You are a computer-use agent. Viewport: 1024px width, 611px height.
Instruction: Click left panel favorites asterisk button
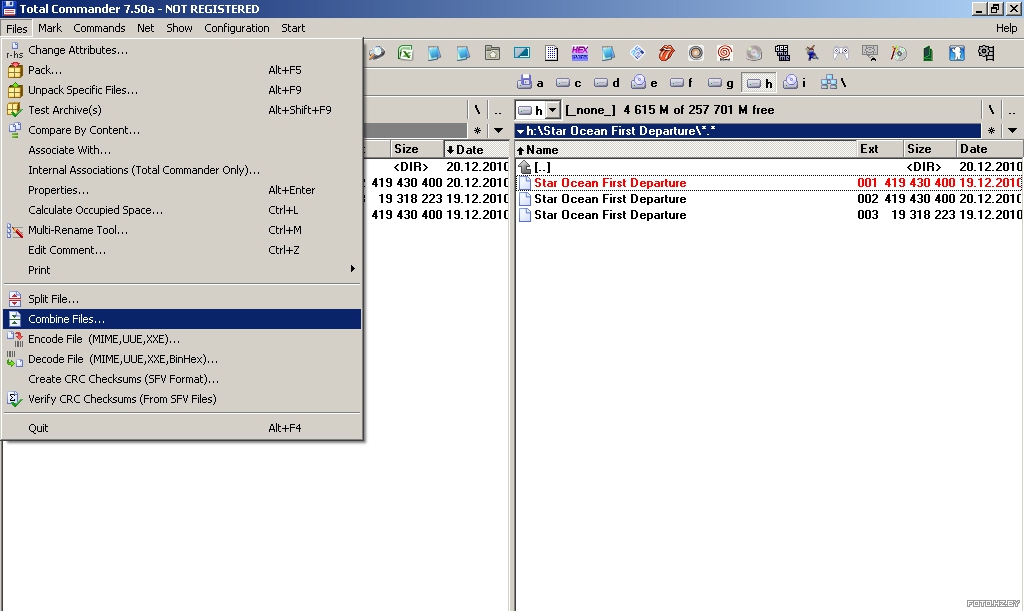tap(477, 131)
